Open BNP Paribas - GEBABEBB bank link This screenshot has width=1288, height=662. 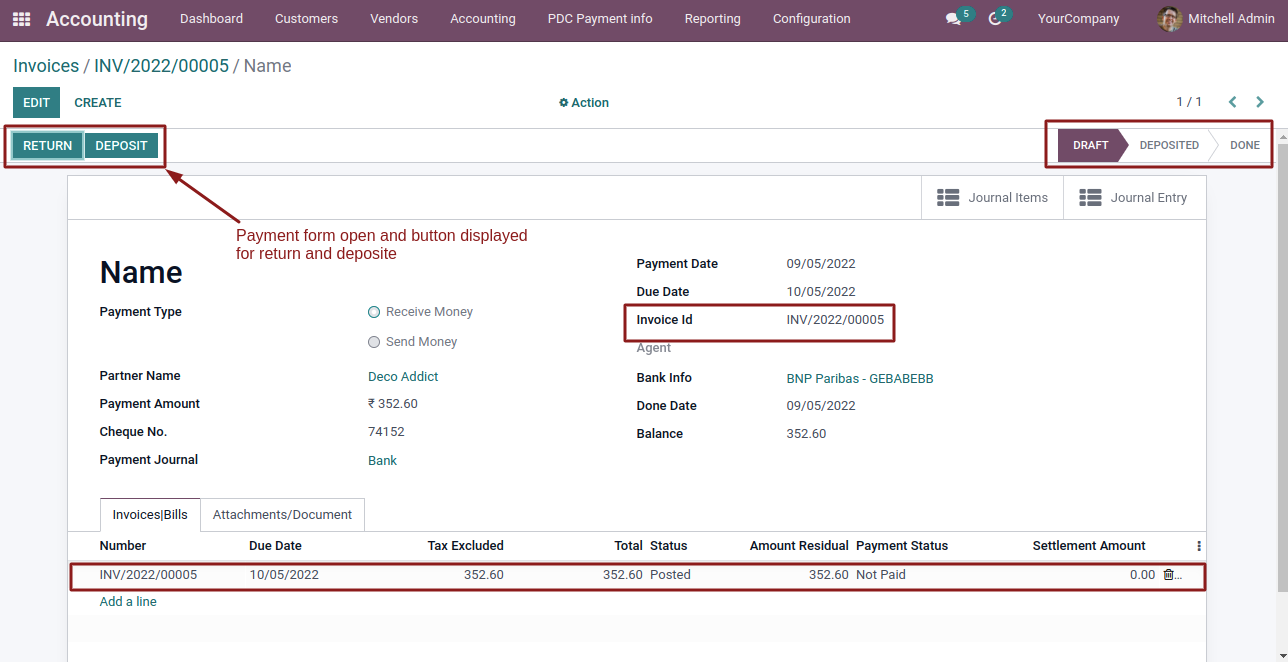[x=860, y=379]
